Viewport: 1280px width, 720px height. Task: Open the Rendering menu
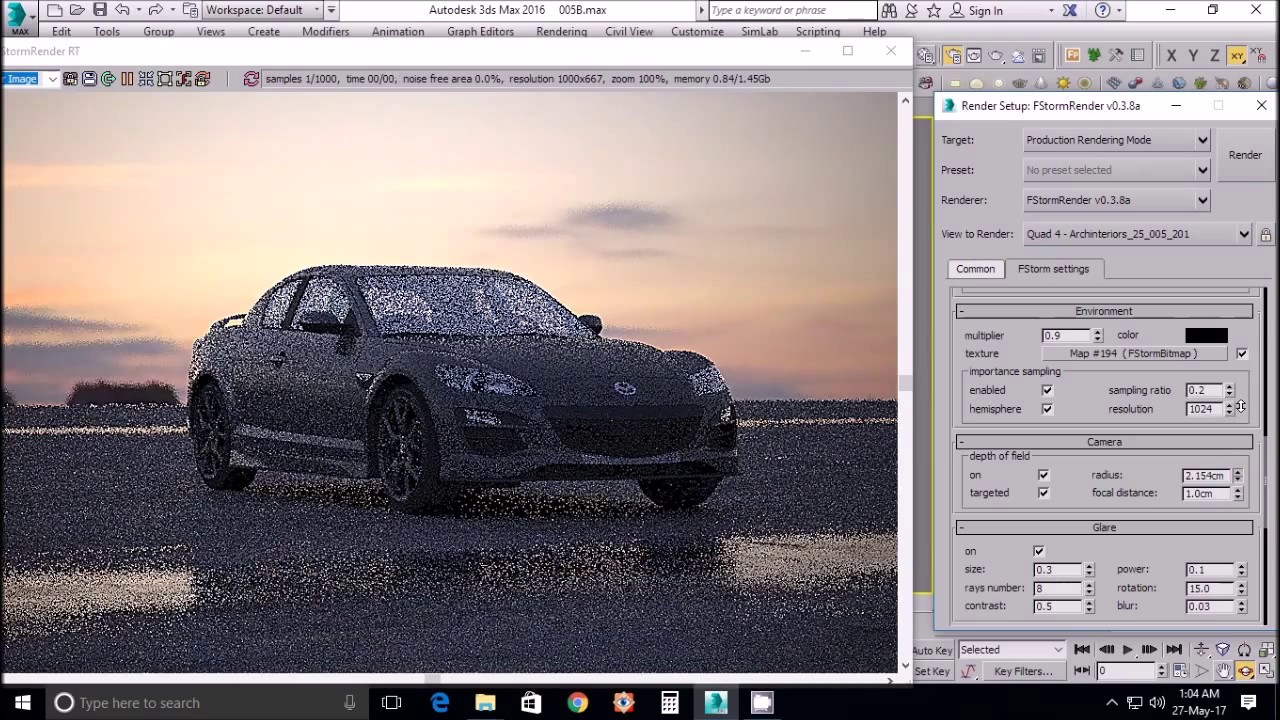[561, 32]
